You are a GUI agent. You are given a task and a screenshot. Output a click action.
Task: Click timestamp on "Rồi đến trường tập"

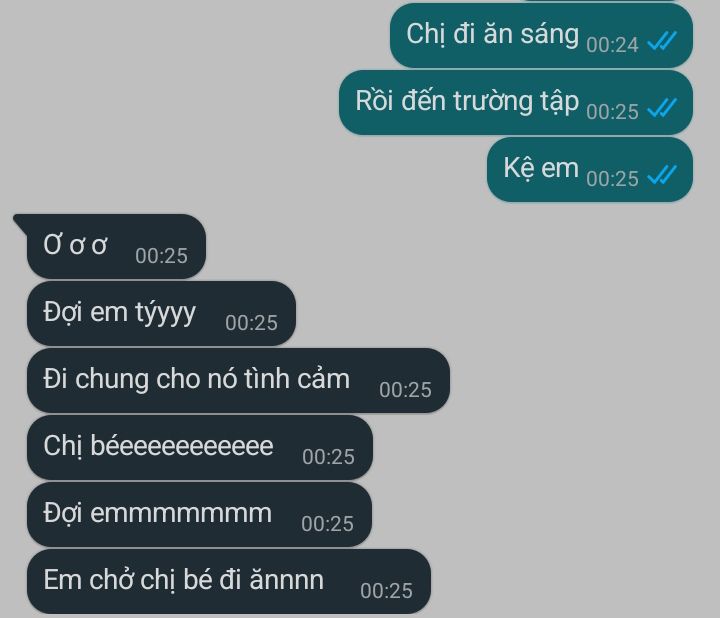pyautogui.click(x=612, y=112)
